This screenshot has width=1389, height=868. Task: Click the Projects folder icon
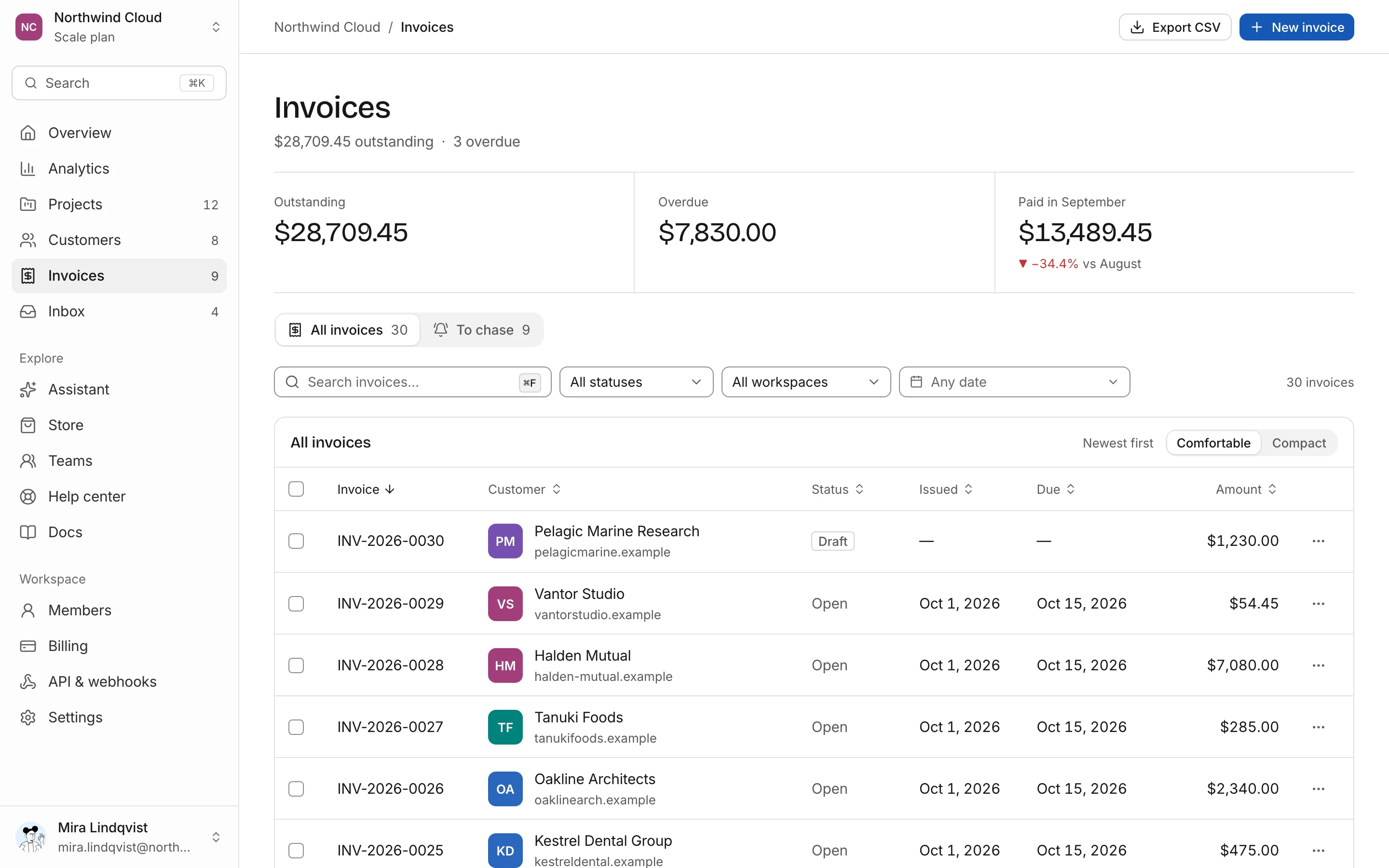pos(27,204)
